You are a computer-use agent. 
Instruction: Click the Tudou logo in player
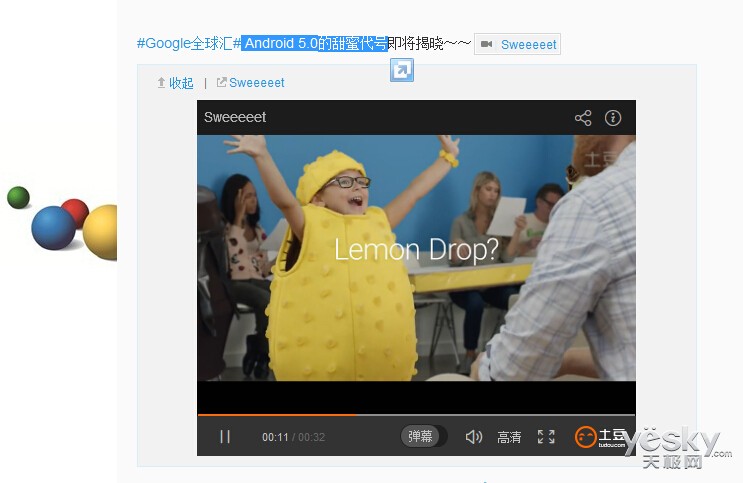point(600,437)
